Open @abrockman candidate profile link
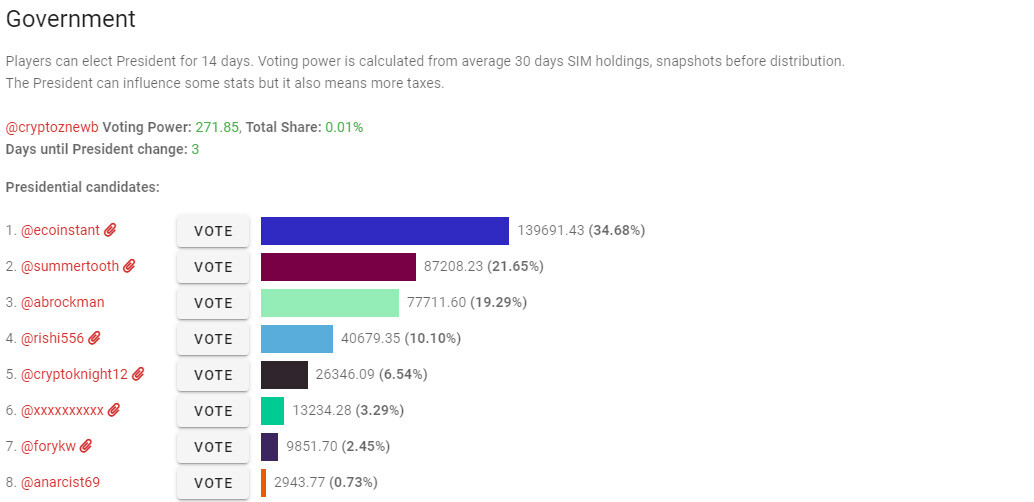 pos(63,302)
